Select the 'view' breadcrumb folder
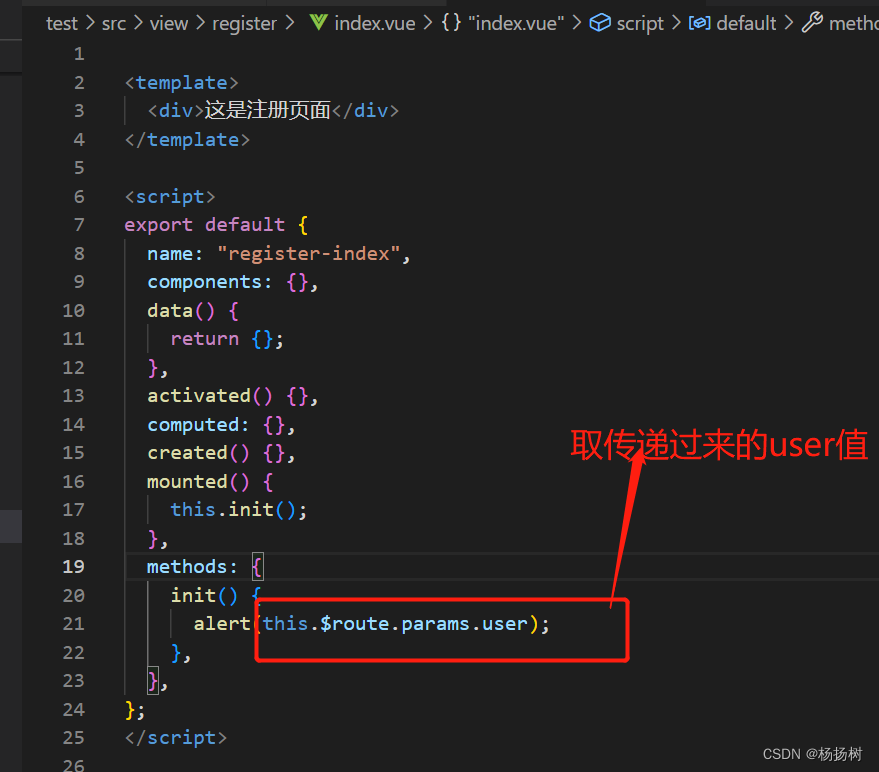This screenshot has height=772, width=879. click(169, 24)
